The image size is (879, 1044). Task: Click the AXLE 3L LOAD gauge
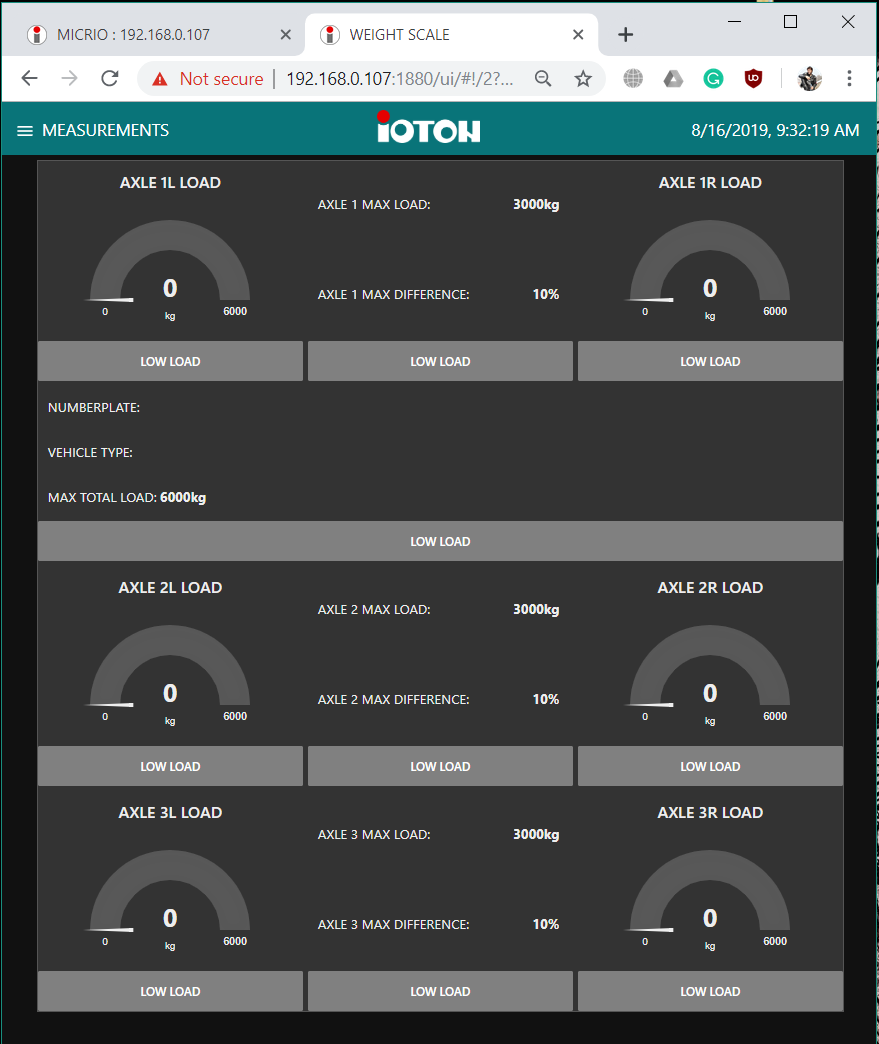coord(170,900)
